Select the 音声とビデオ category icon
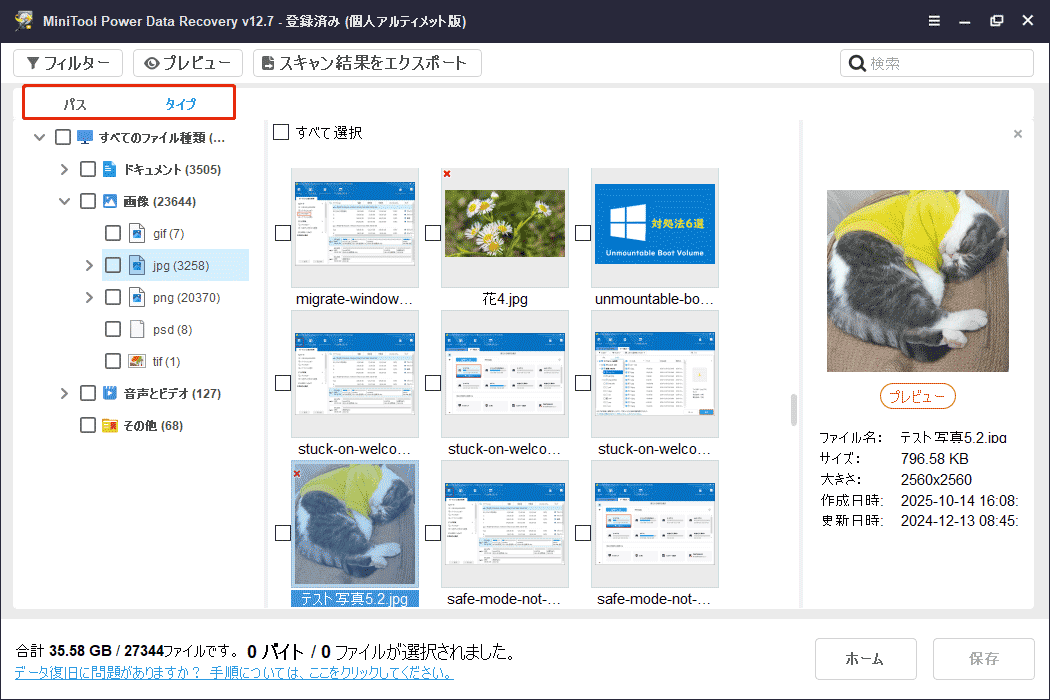The height and width of the screenshot is (700, 1050). tap(110, 392)
